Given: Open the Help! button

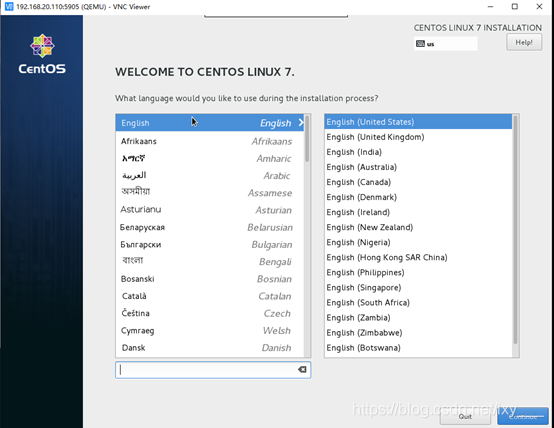Looking at the screenshot, I should (524, 42).
